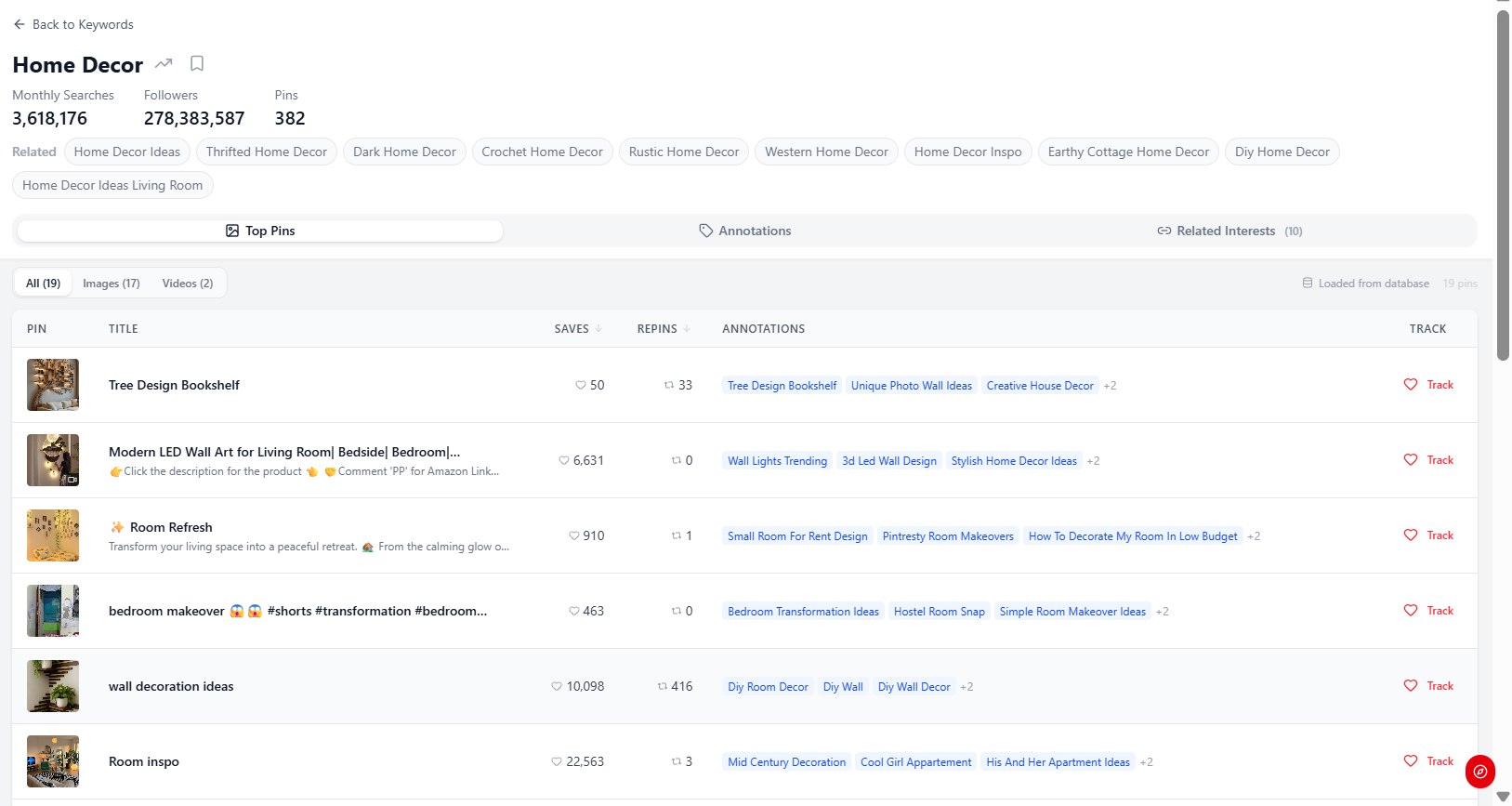The width and height of the screenshot is (1512, 806).
Task: Select the All (19) filter
Action: (43, 284)
